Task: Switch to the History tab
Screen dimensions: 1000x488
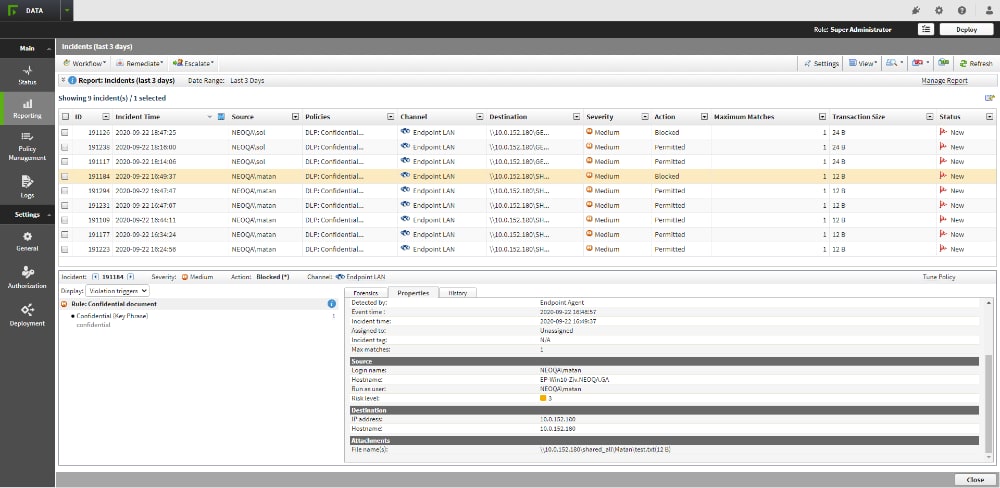Action: pyautogui.click(x=458, y=293)
